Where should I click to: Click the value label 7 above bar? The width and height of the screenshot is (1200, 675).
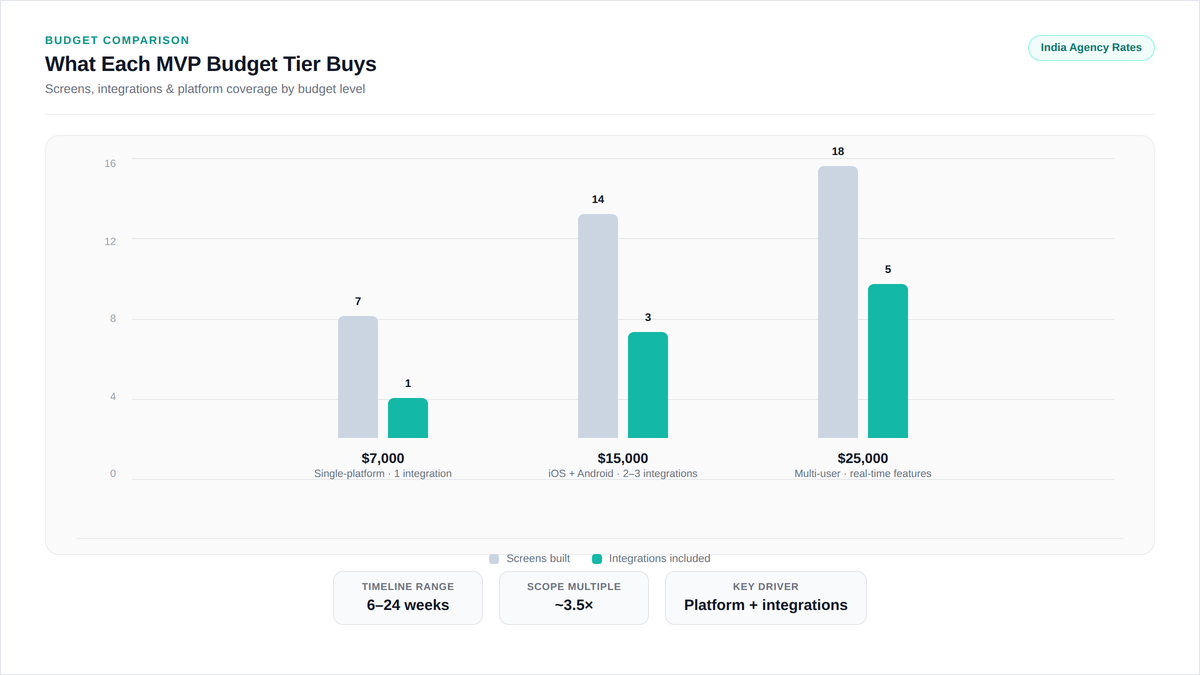(358, 302)
